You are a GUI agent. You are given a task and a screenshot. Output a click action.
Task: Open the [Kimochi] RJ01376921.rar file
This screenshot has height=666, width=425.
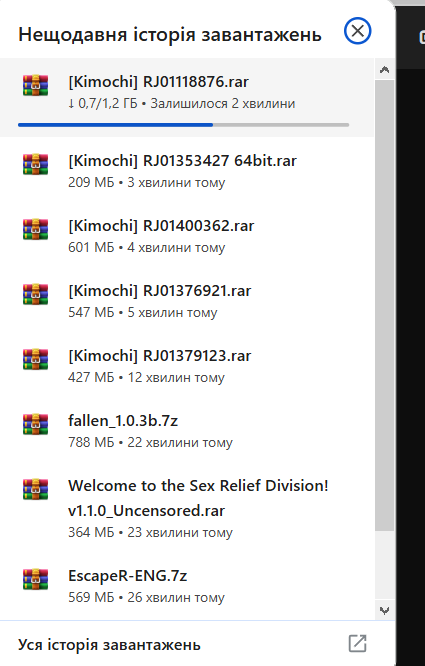coord(187,301)
